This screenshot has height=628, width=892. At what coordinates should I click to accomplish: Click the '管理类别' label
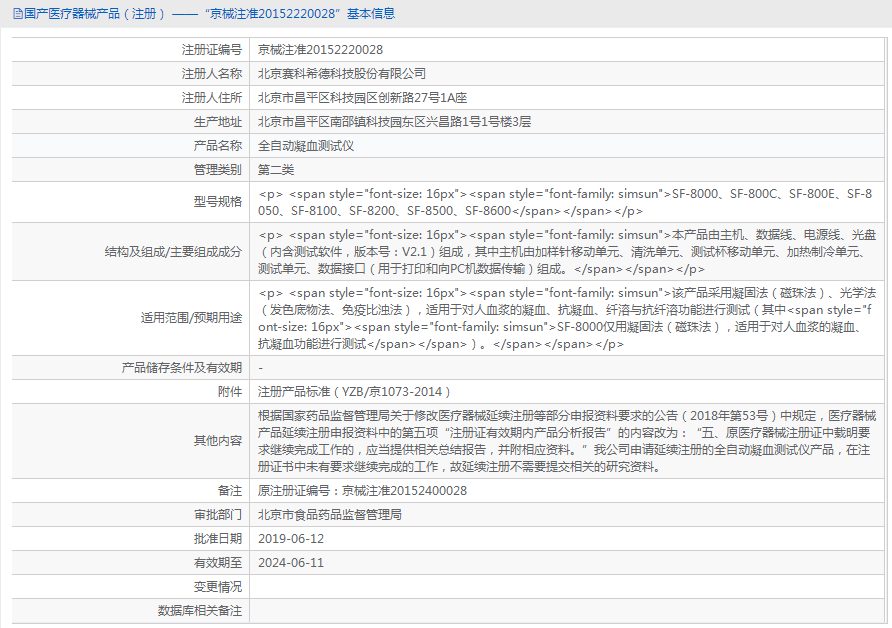tap(218, 170)
